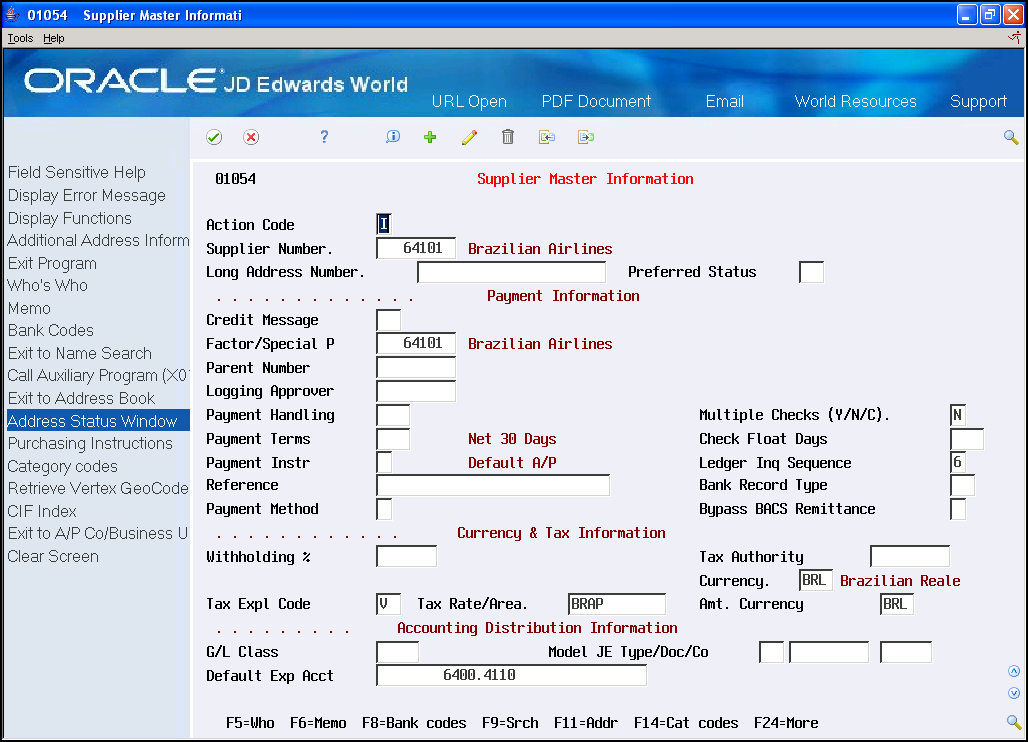
Task: Click the Parent Number field
Action: coord(416,368)
